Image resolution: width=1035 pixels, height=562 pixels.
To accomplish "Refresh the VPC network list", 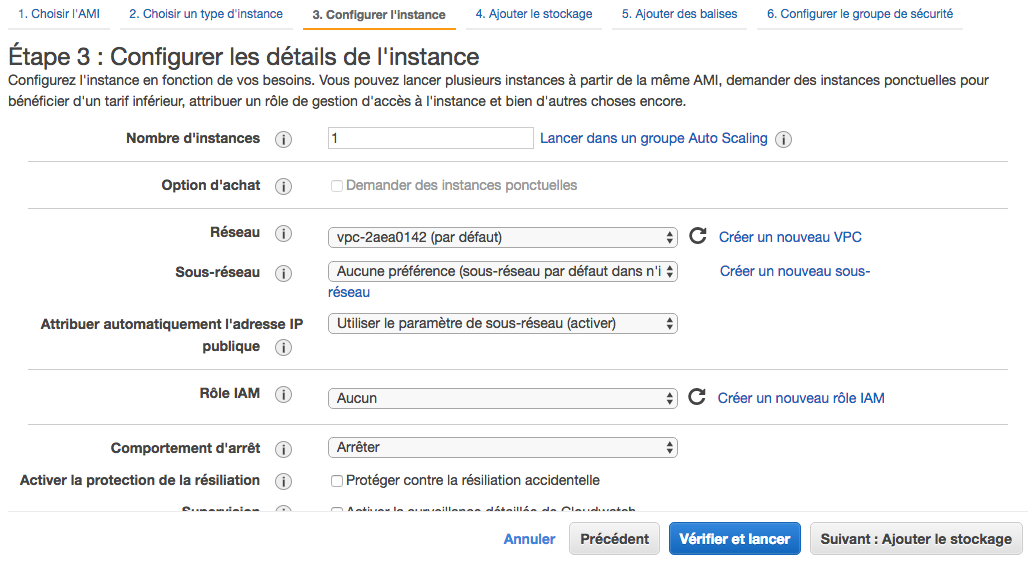I will pos(698,237).
